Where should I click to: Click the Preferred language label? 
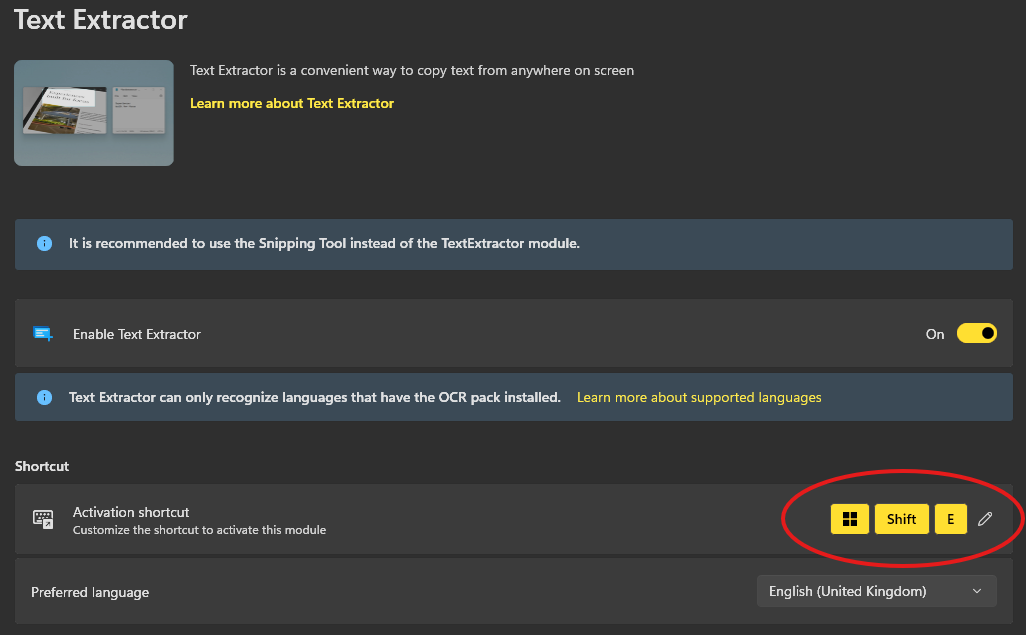click(x=90, y=592)
